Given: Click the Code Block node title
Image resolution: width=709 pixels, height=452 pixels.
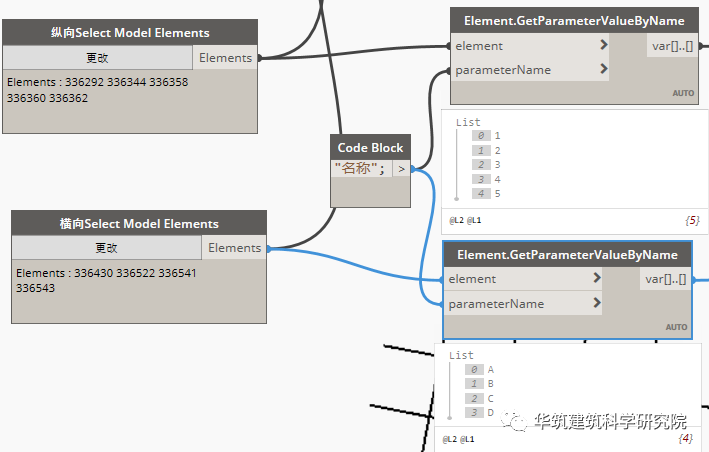Looking at the screenshot, I should point(370,147).
